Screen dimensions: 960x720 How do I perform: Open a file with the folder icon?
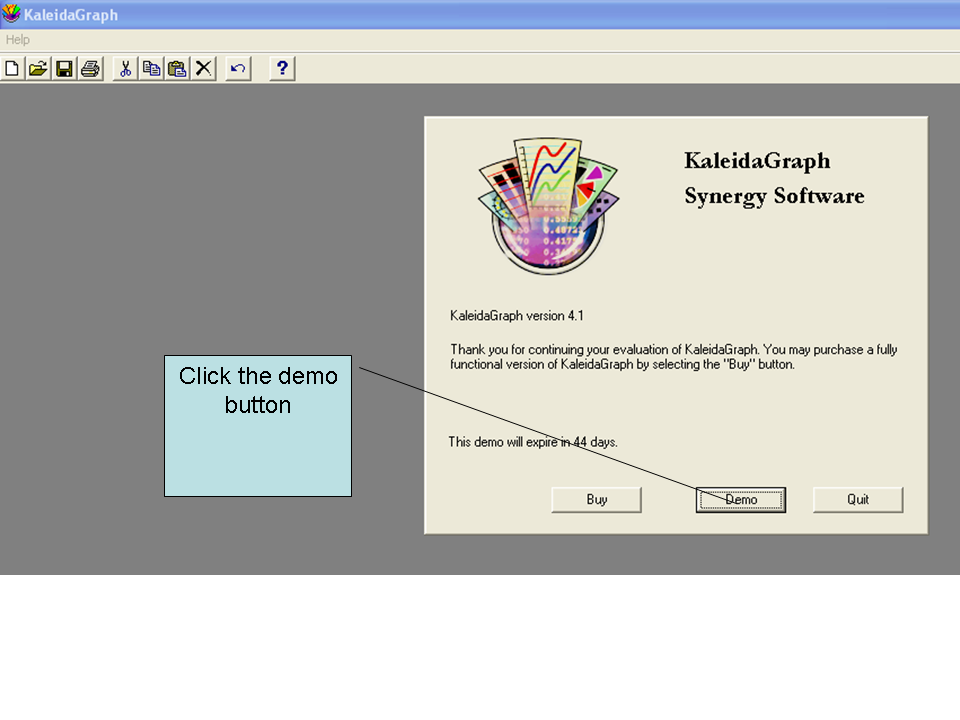coord(38,68)
